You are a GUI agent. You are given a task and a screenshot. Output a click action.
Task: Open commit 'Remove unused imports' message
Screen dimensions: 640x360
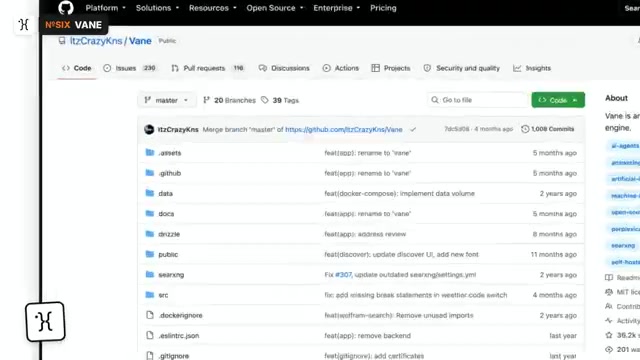399,315
